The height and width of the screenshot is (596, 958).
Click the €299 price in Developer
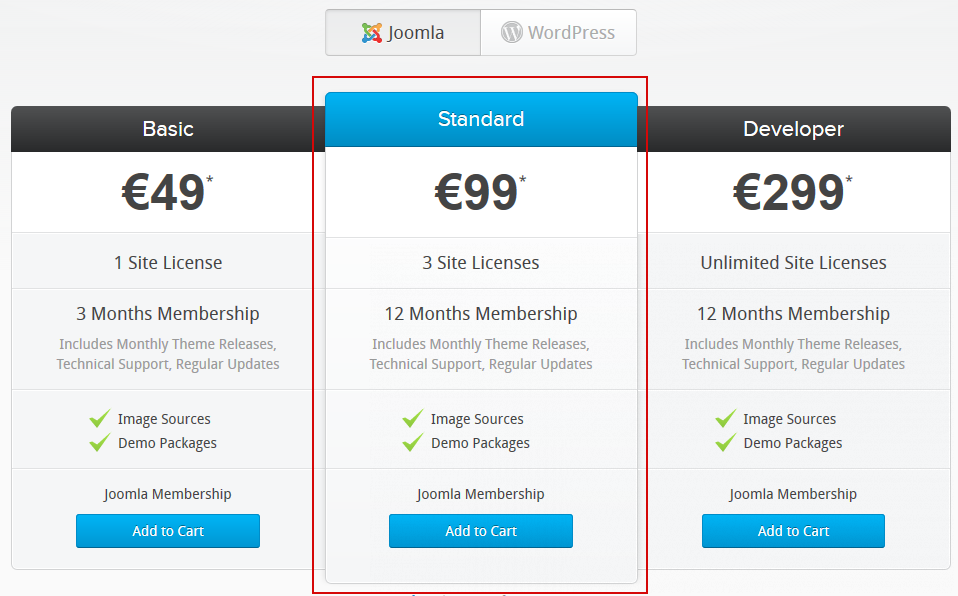coord(789,192)
